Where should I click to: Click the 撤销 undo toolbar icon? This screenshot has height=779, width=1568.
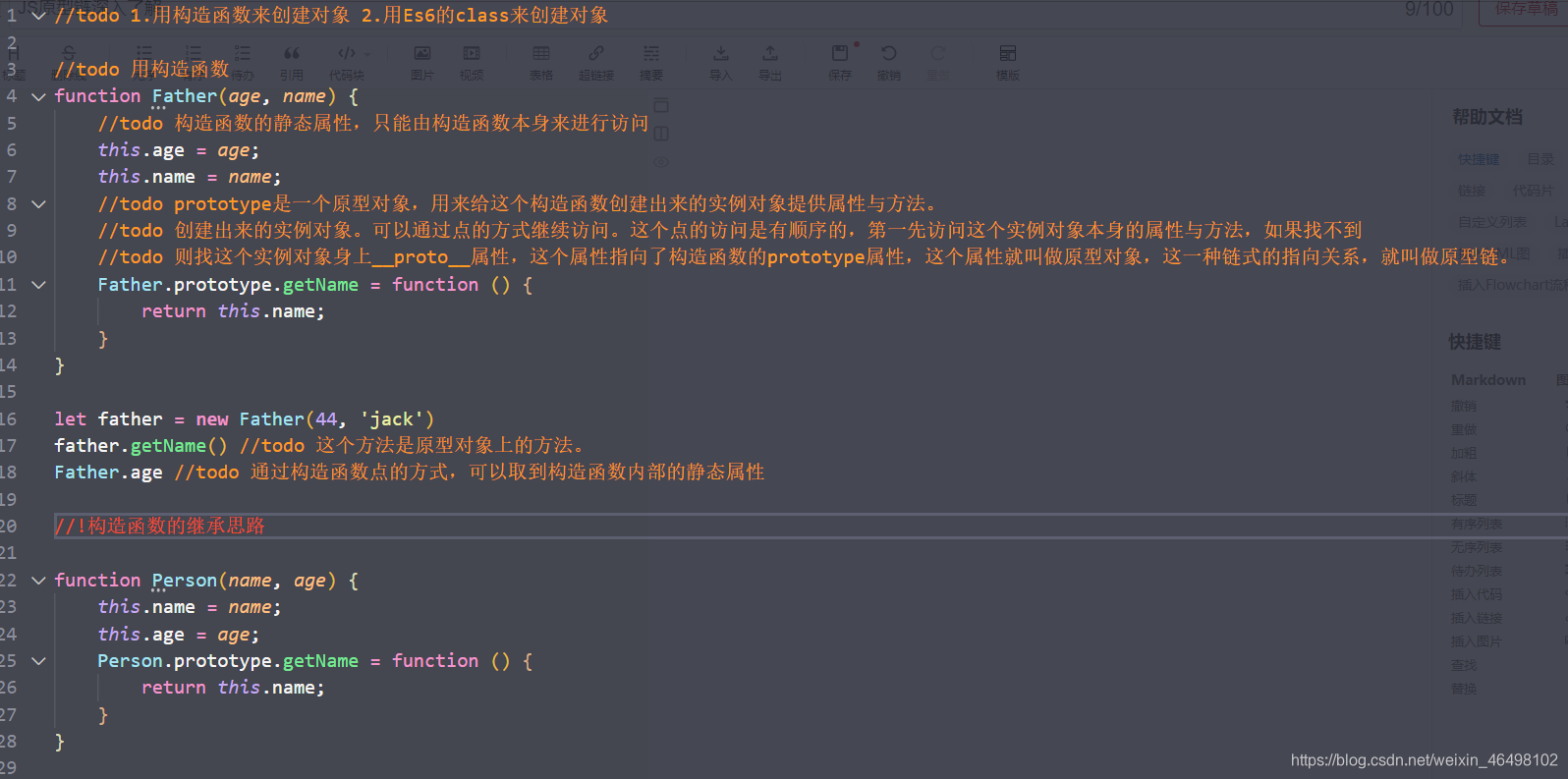[x=889, y=53]
